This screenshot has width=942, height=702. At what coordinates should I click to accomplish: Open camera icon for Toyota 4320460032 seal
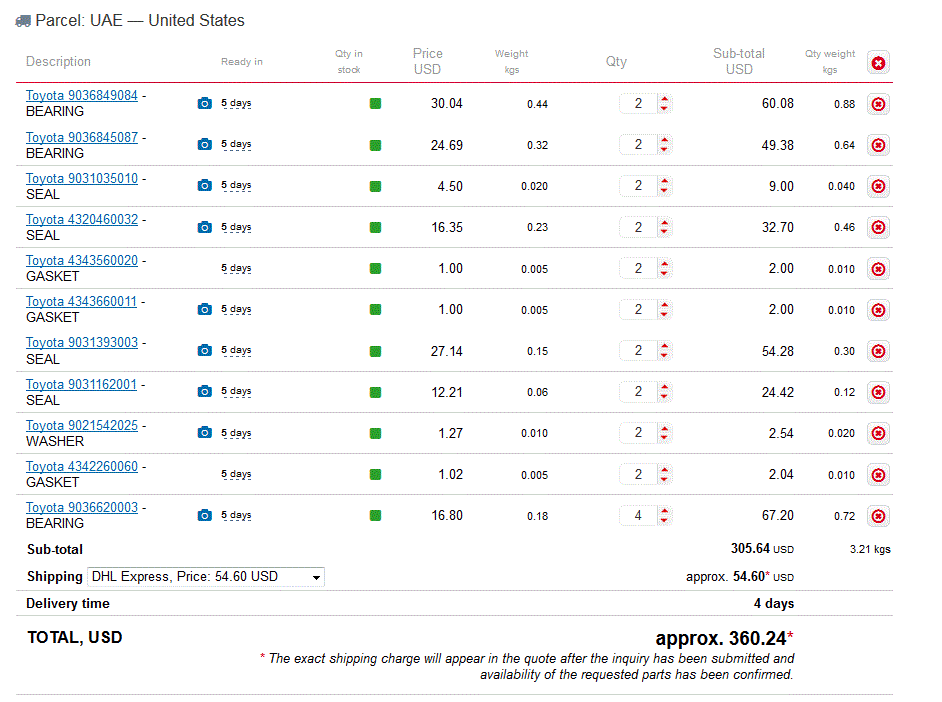coord(204,227)
